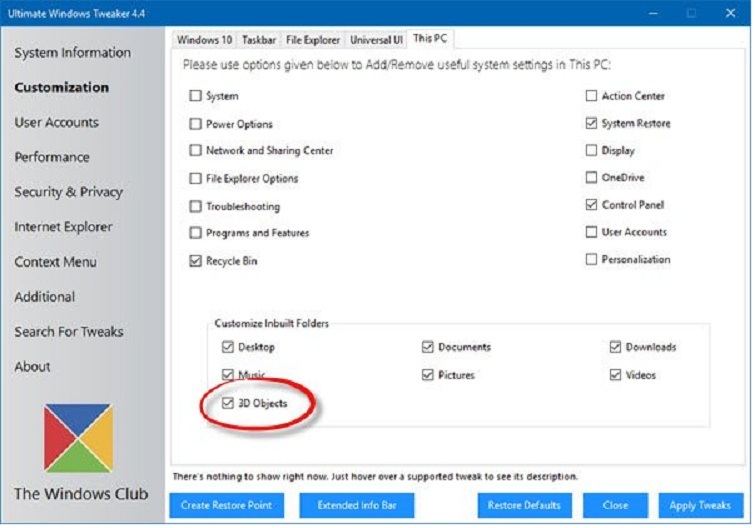The image size is (755, 528).
Task: Enable the Personalization checkbox
Action: 591,259
